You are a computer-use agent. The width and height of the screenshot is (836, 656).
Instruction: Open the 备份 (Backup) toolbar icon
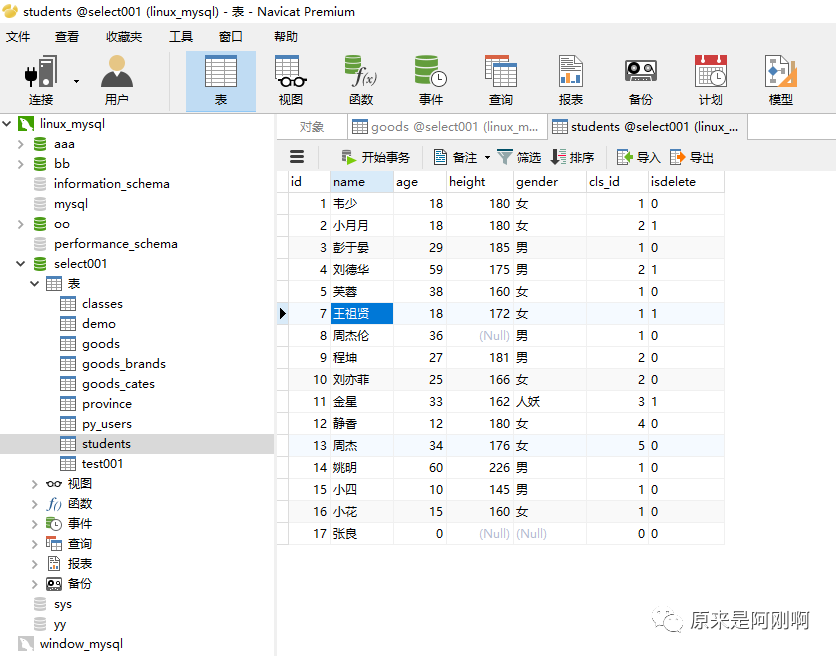point(640,81)
